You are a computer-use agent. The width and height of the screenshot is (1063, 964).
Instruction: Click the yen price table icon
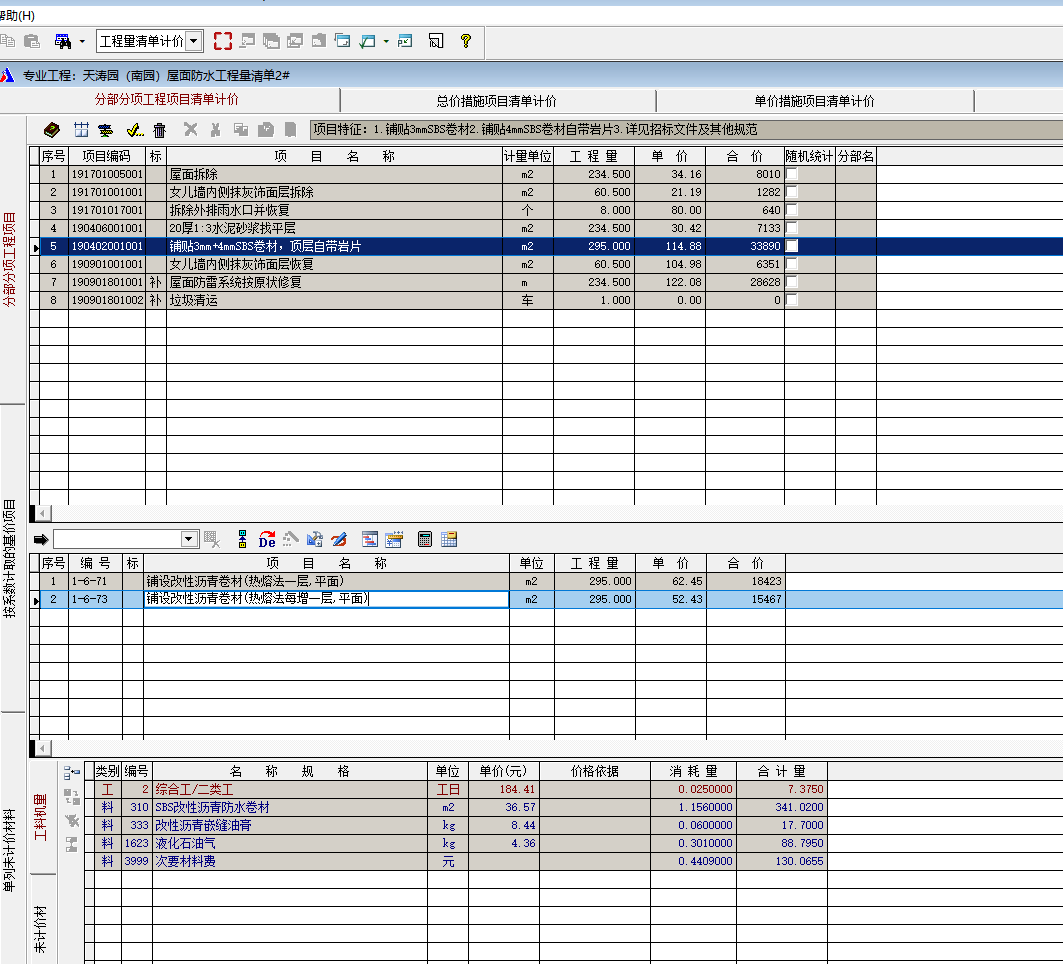coord(394,540)
